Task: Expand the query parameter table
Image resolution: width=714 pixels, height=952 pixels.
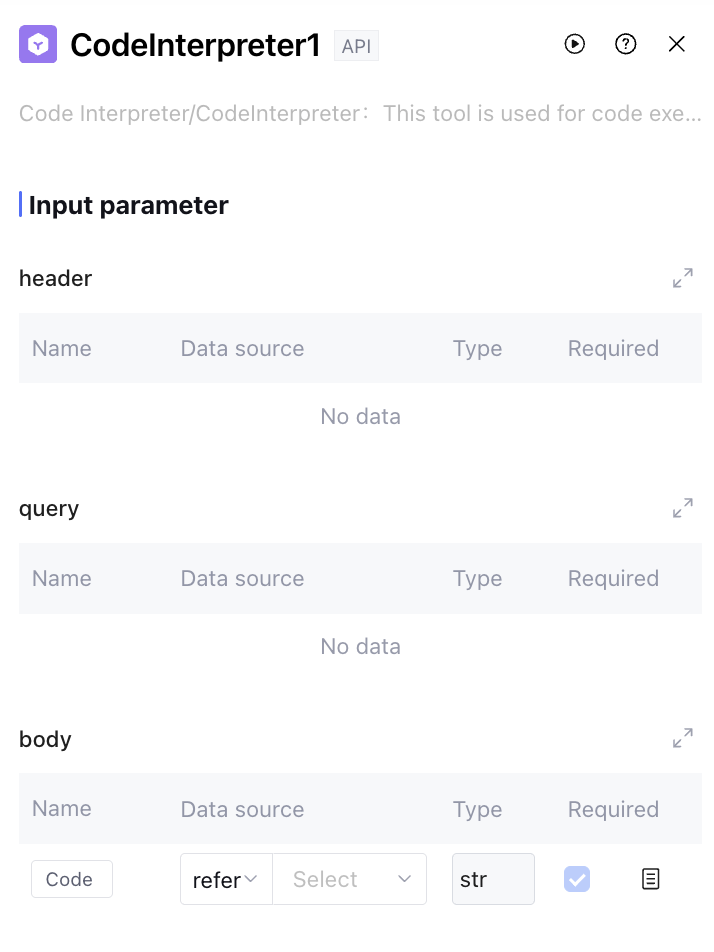Action: 683,508
